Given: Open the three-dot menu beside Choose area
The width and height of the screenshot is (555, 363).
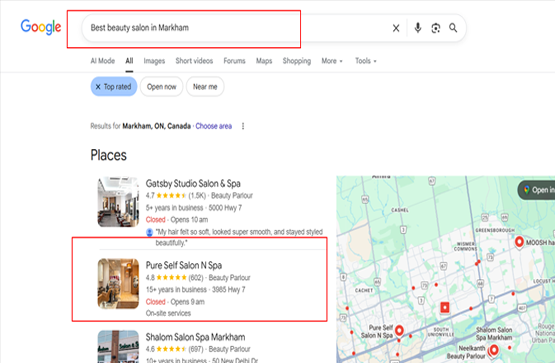Looking at the screenshot, I should [x=243, y=126].
